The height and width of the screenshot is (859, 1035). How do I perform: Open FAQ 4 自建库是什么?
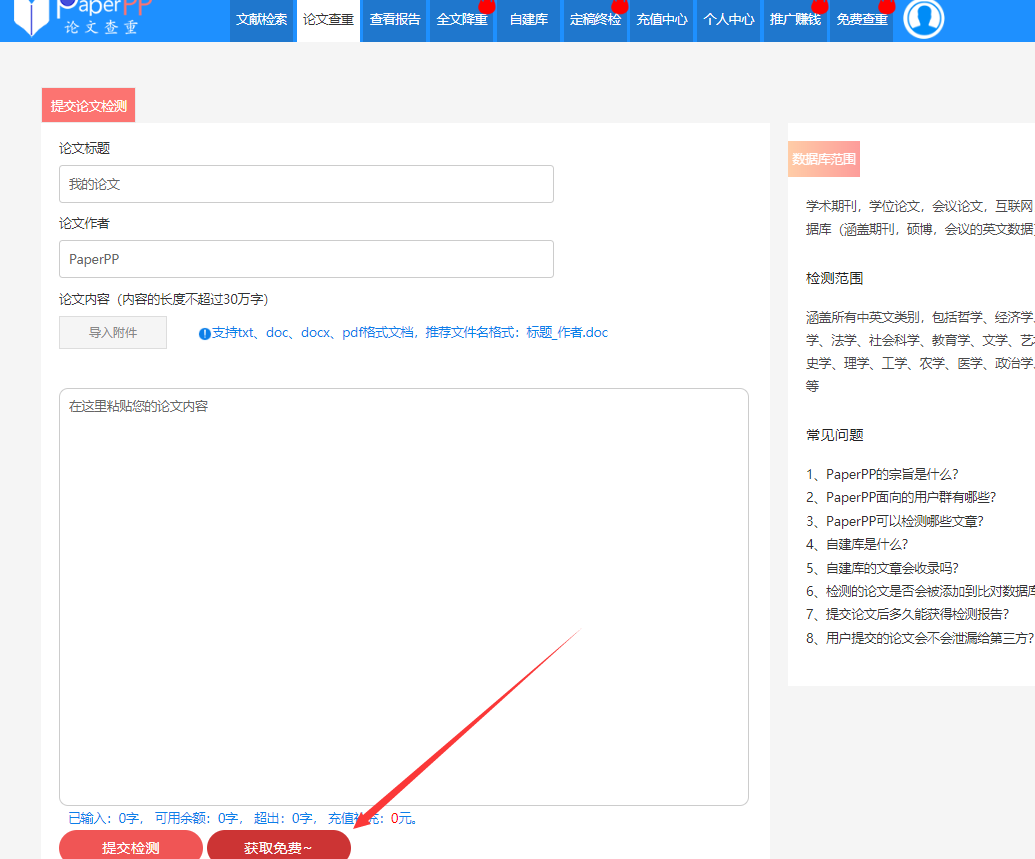(857, 544)
